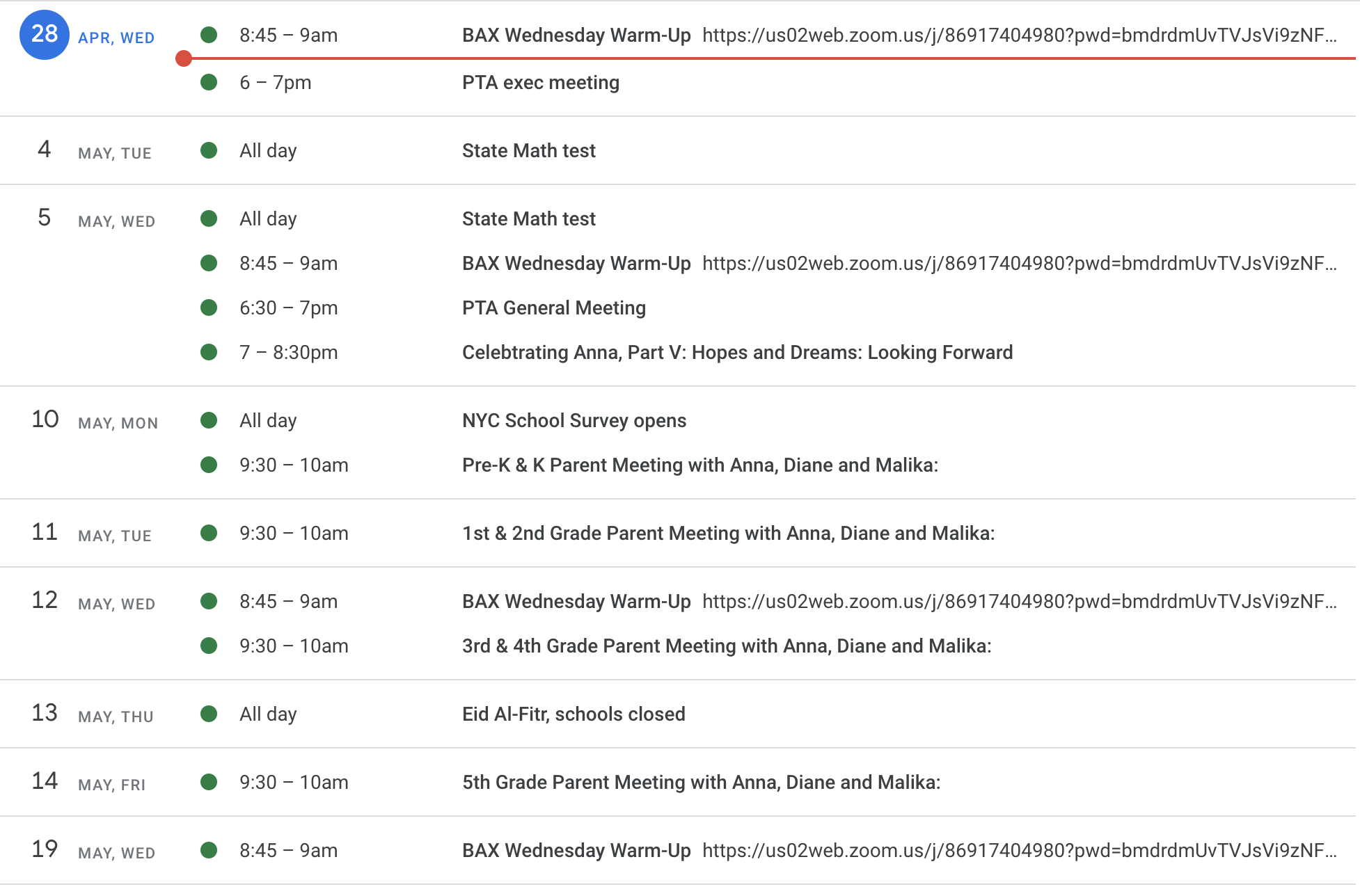Open the PTA exec meeting event
The image size is (1360, 896).
(541, 83)
